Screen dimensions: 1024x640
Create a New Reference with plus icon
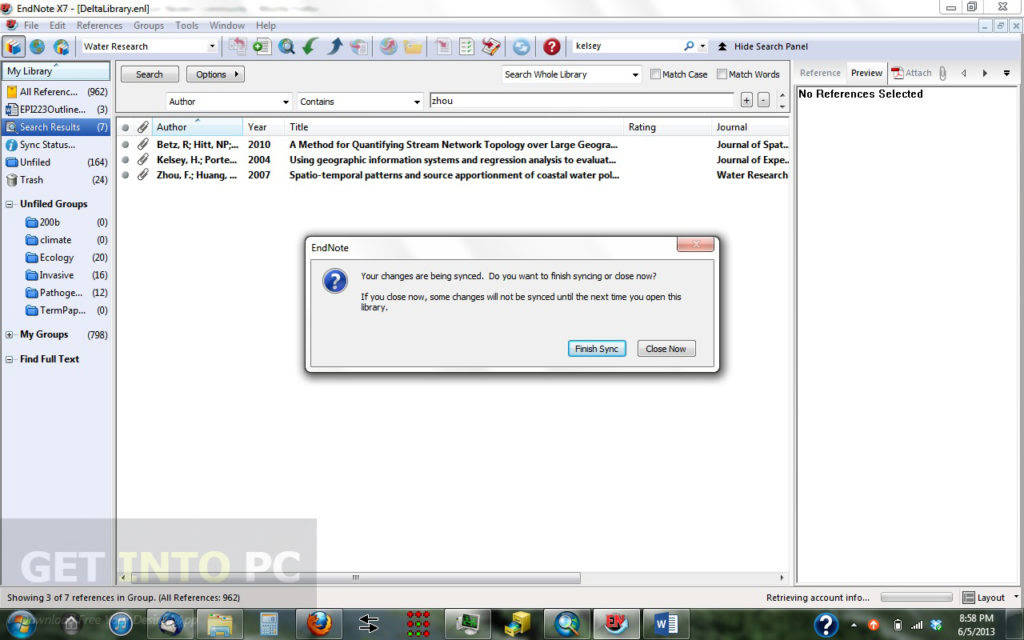point(262,46)
